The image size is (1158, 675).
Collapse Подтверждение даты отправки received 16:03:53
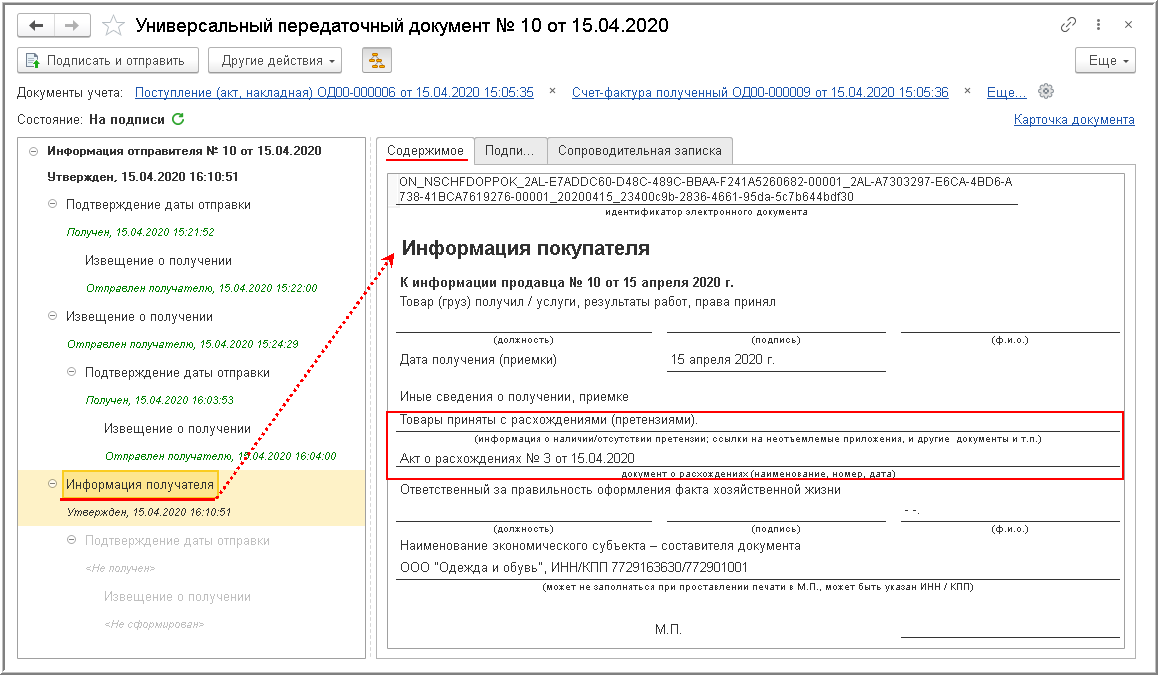point(72,372)
